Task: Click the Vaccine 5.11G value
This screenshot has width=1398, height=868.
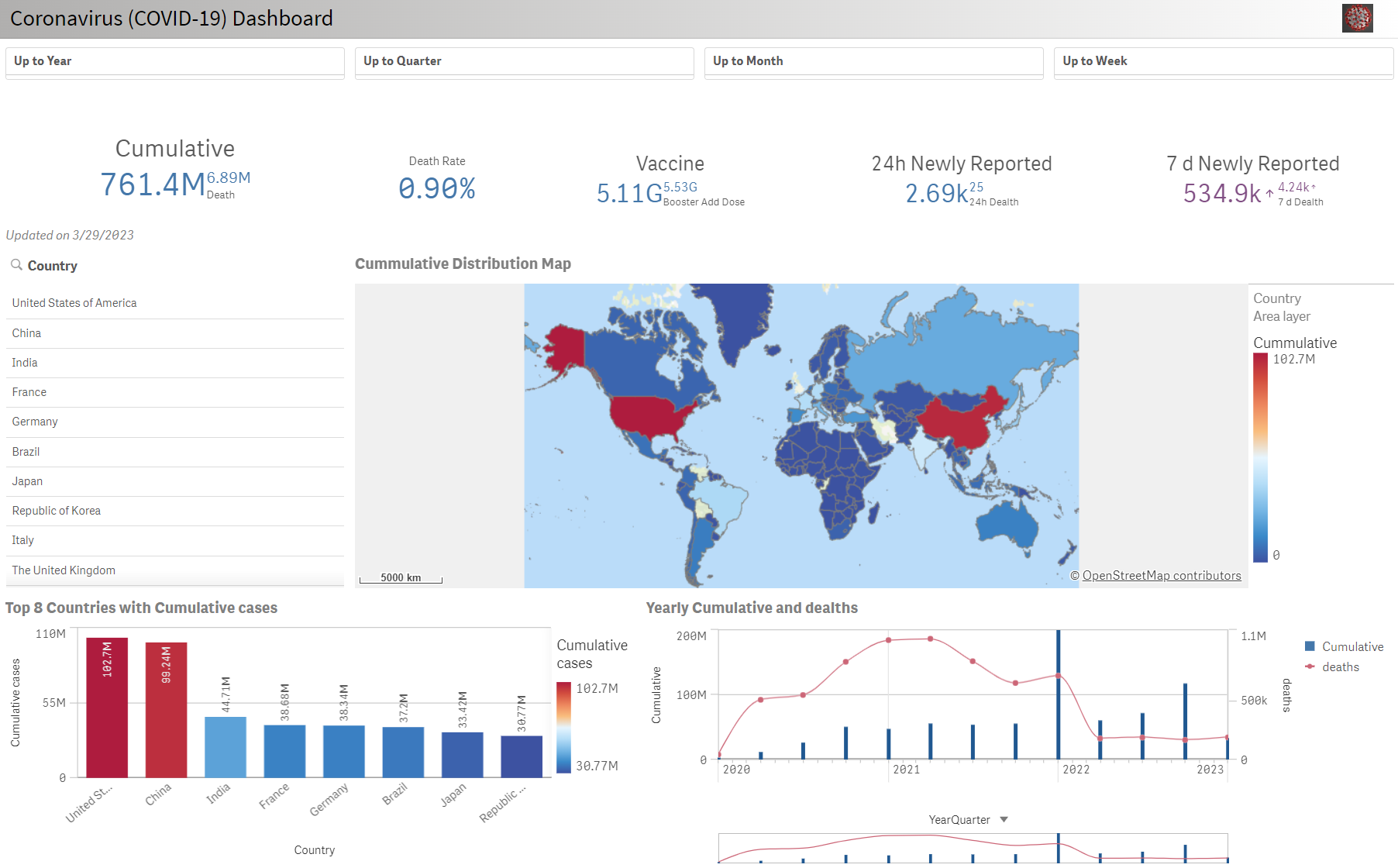Action: pos(629,193)
